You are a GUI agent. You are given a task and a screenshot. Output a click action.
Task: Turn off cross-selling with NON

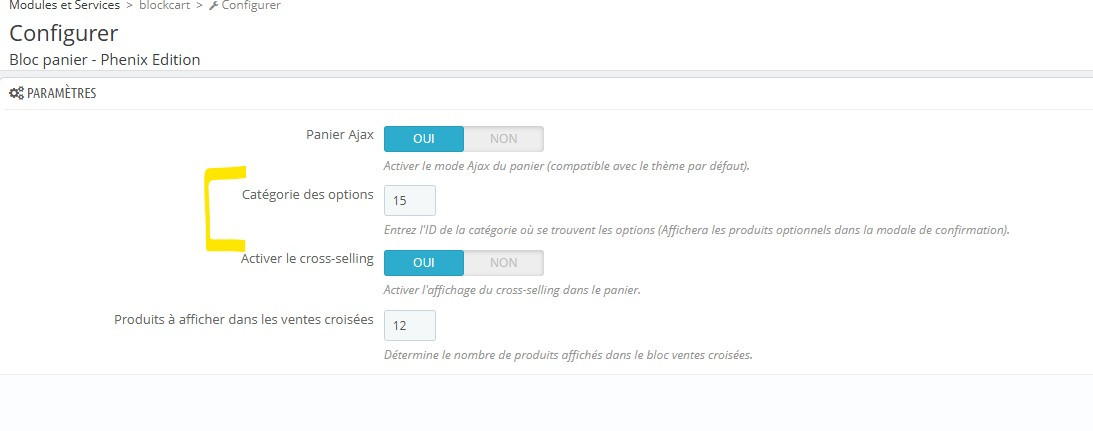pyautogui.click(x=503, y=262)
